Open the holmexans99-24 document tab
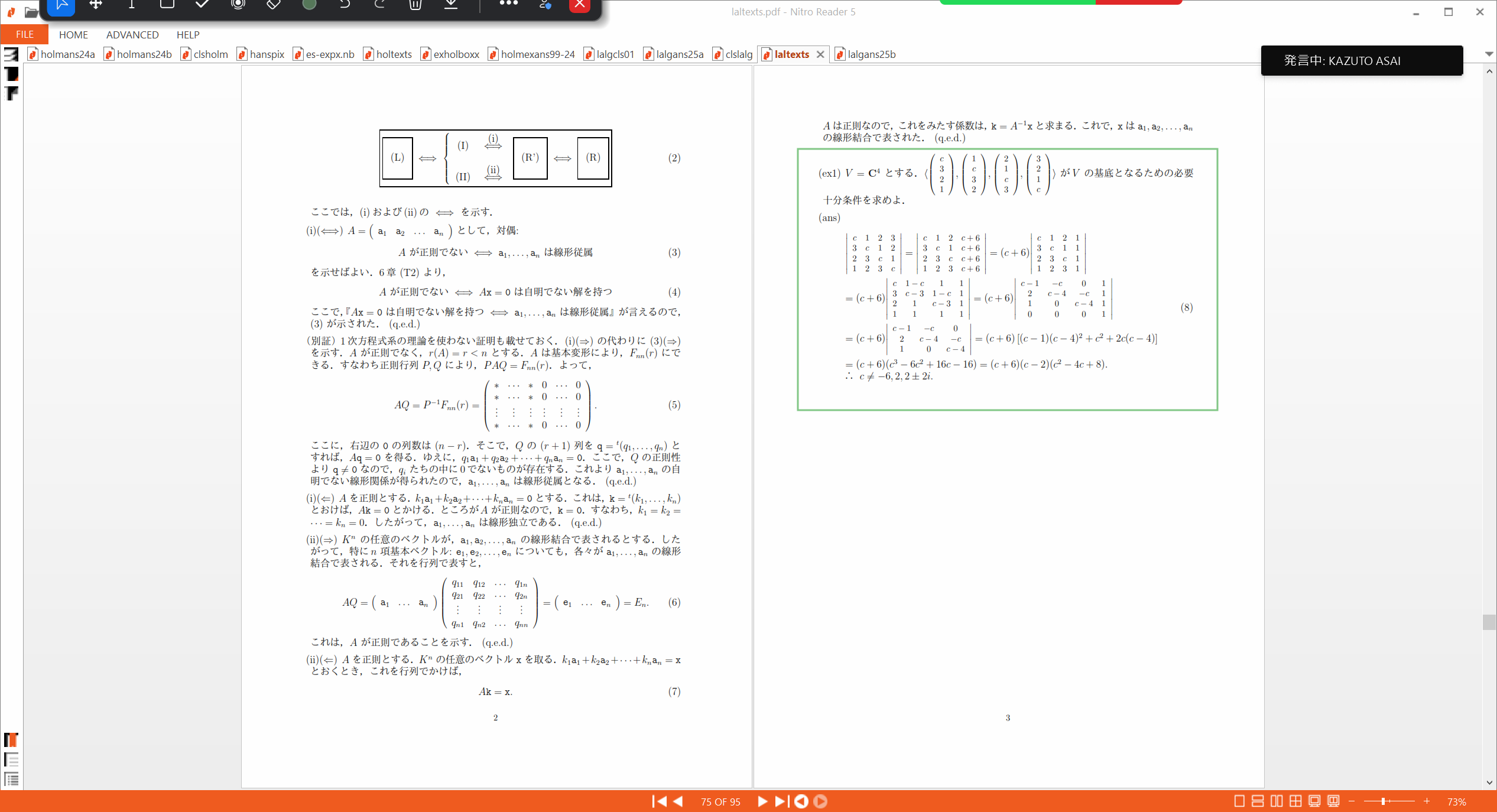The image size is (1497, 812). pos(531,54)
